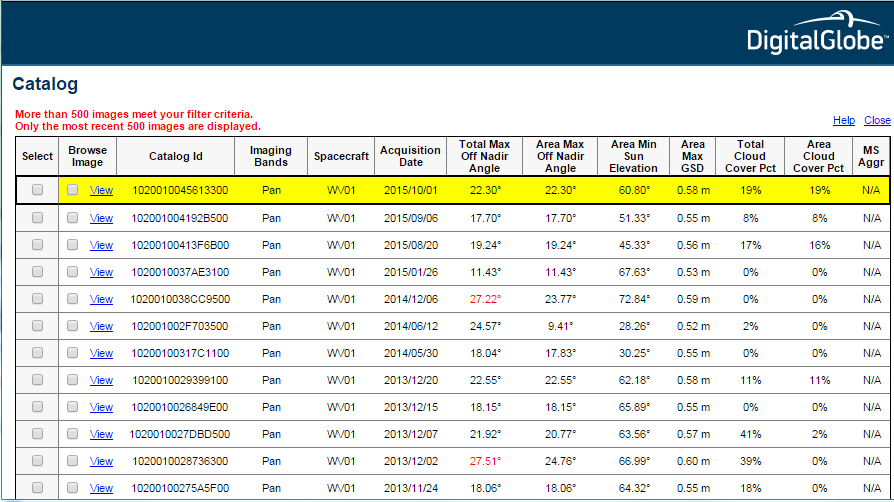894x502 pixels.
Task: Select the row checkbox for 1020010038CC9500
Action: click(38, 298)
